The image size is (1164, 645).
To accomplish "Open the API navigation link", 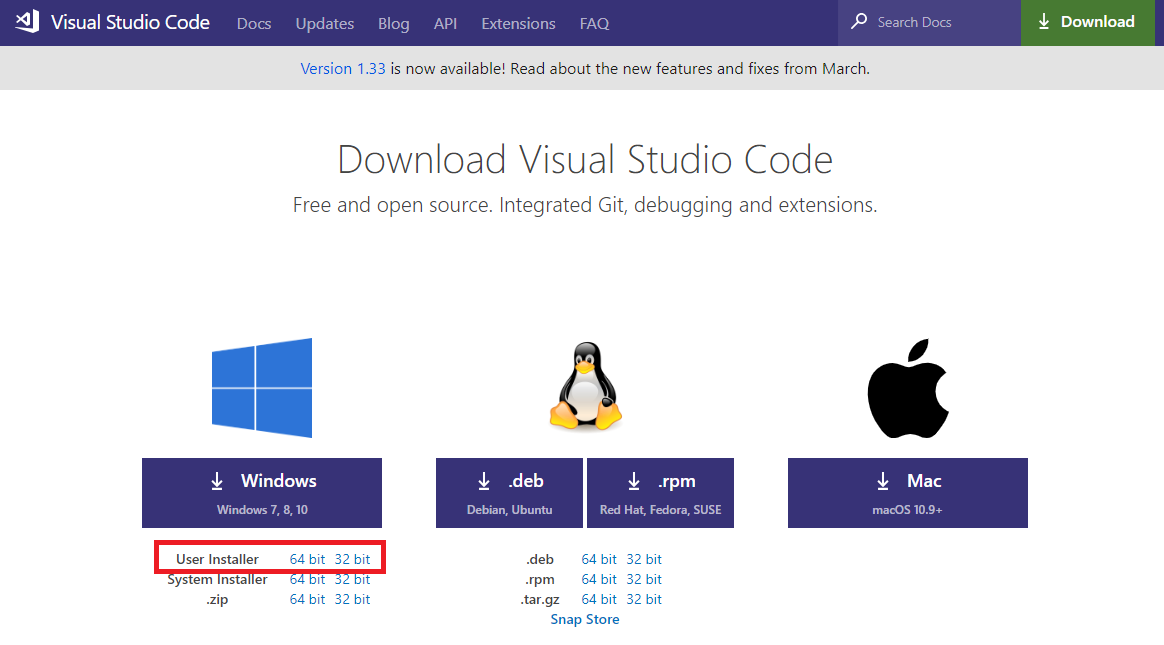I will point(445,24).
